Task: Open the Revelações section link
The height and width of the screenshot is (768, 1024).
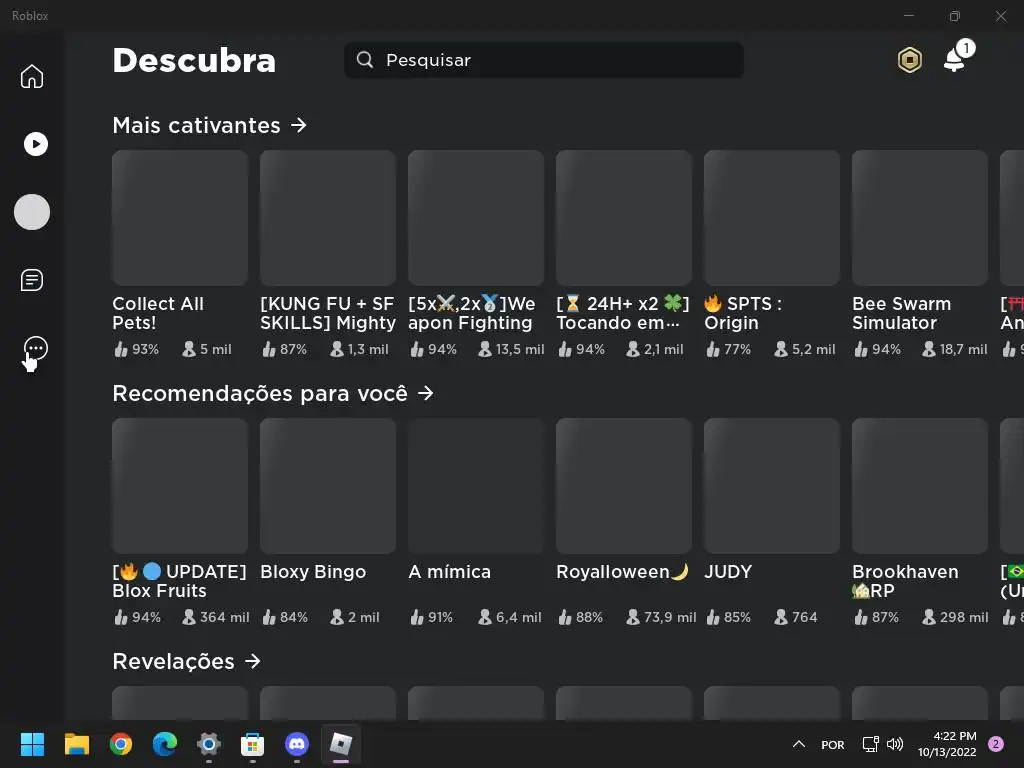Action: (x=186, y=661)
